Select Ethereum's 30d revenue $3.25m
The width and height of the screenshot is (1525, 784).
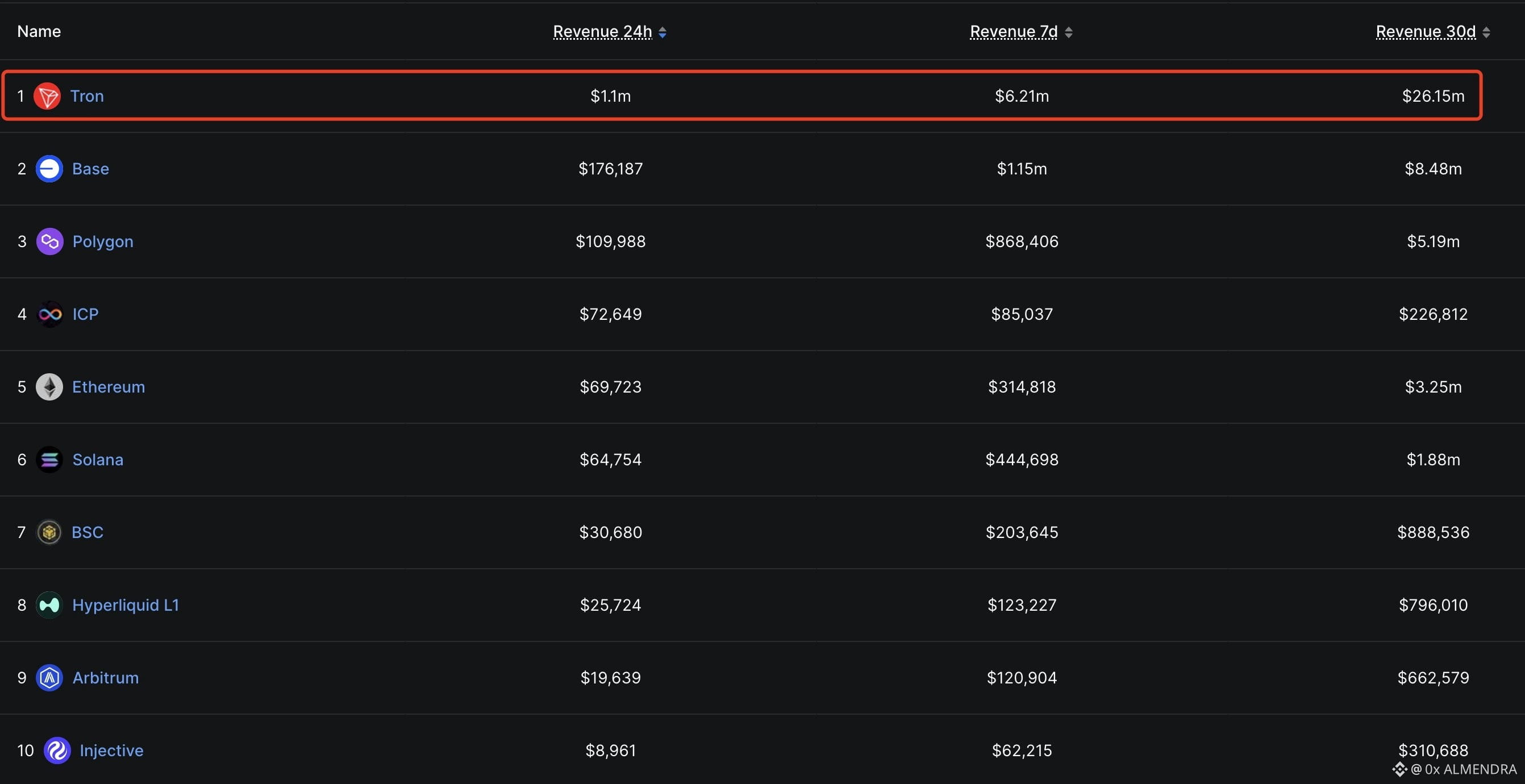(1434, 387)
